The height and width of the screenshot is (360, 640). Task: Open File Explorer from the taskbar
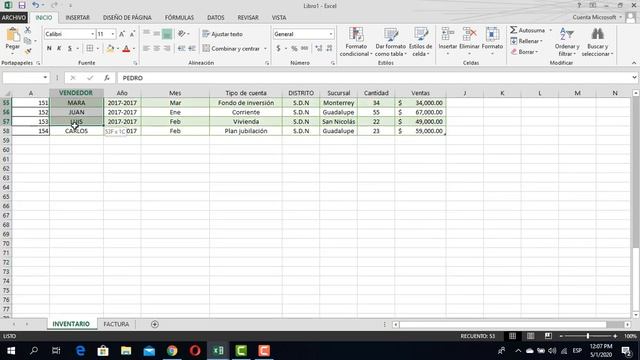126,351
